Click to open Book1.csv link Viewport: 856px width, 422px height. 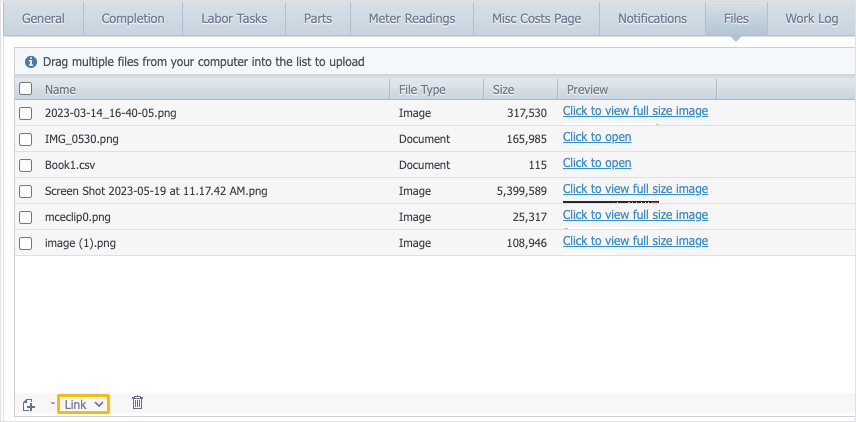[597, 163]
